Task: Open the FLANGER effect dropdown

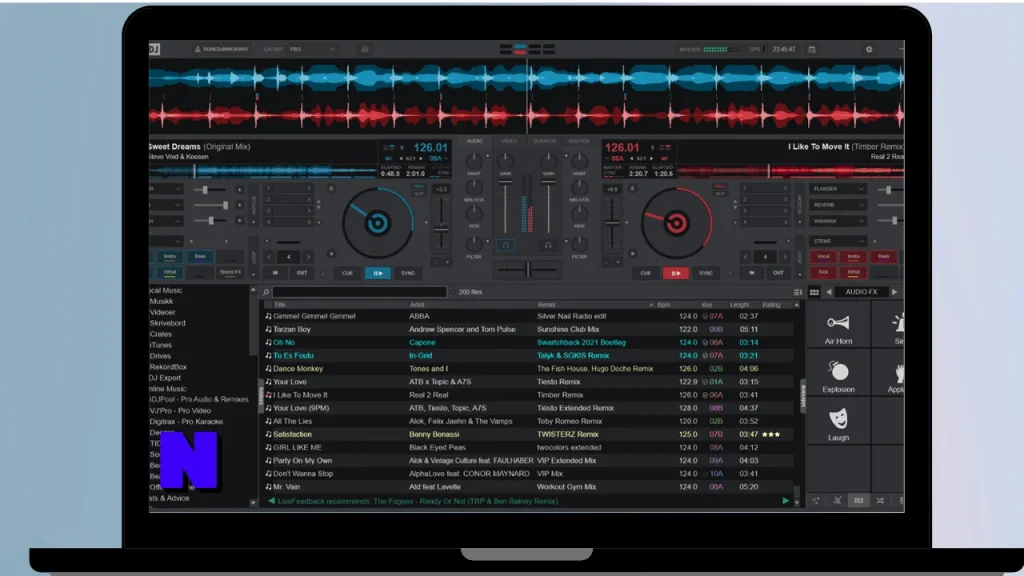Action: pyautogui.click(x=838, y=189)
